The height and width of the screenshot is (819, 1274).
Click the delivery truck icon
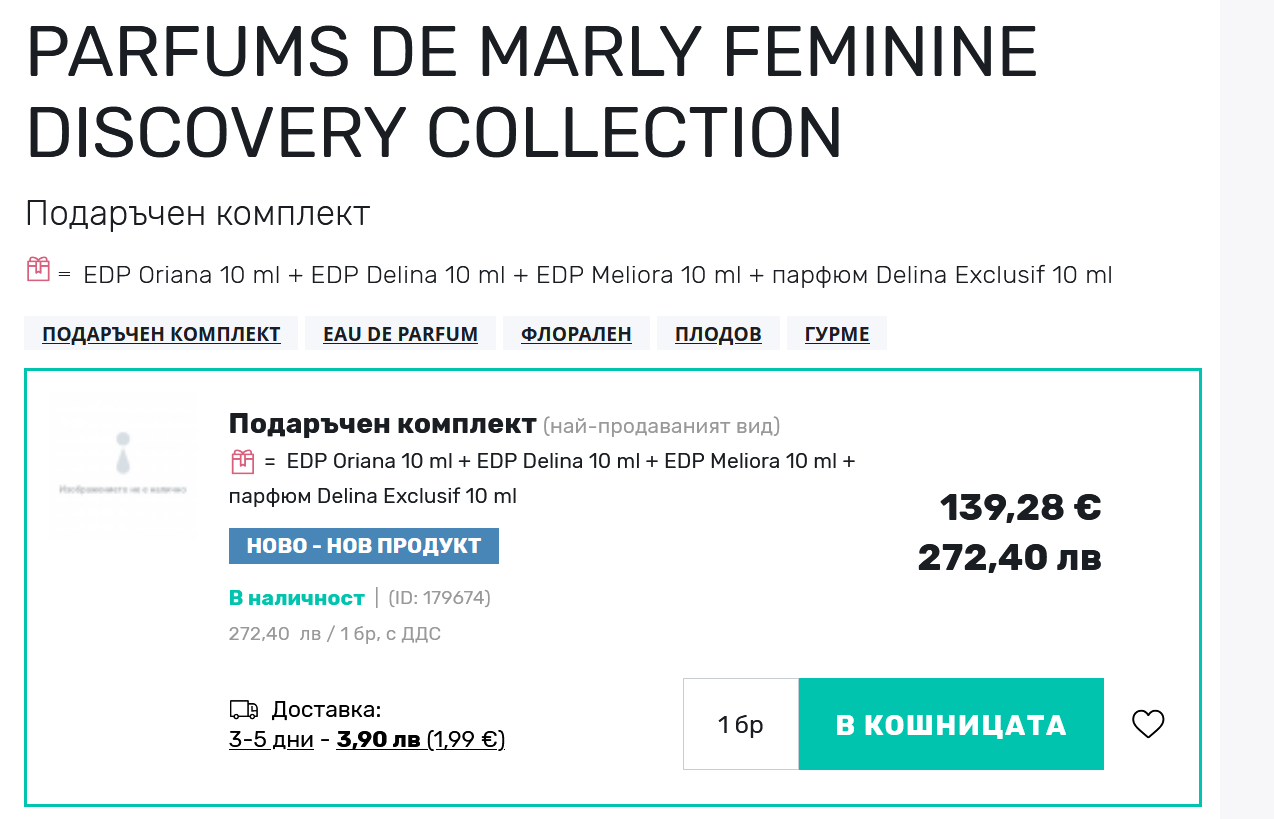[244, 710]
